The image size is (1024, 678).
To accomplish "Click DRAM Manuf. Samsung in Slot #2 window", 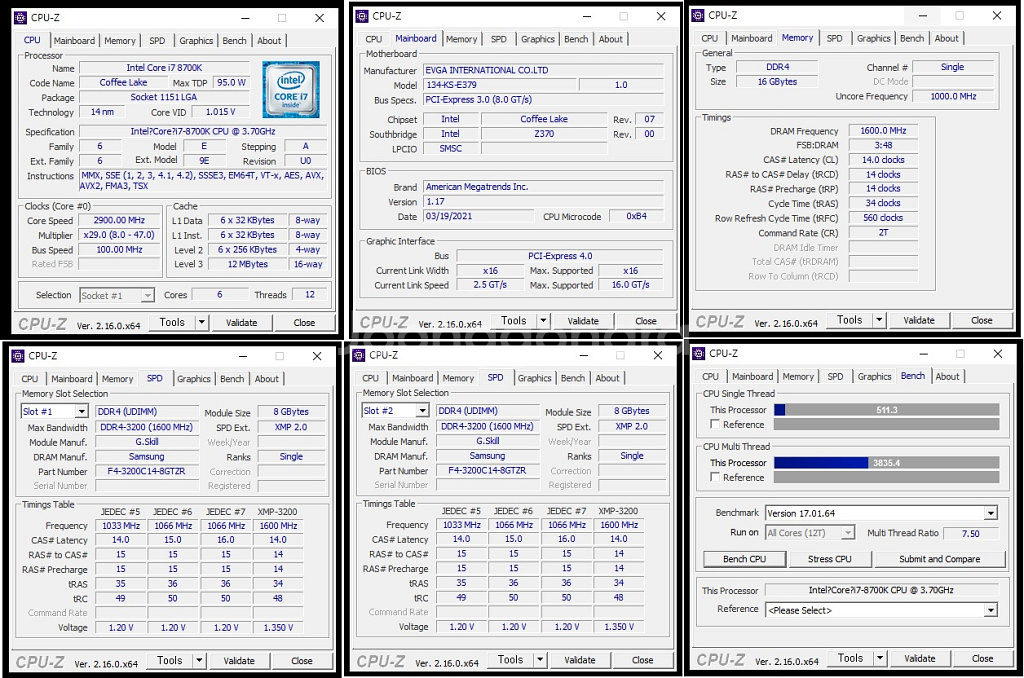I will [487, 456].
